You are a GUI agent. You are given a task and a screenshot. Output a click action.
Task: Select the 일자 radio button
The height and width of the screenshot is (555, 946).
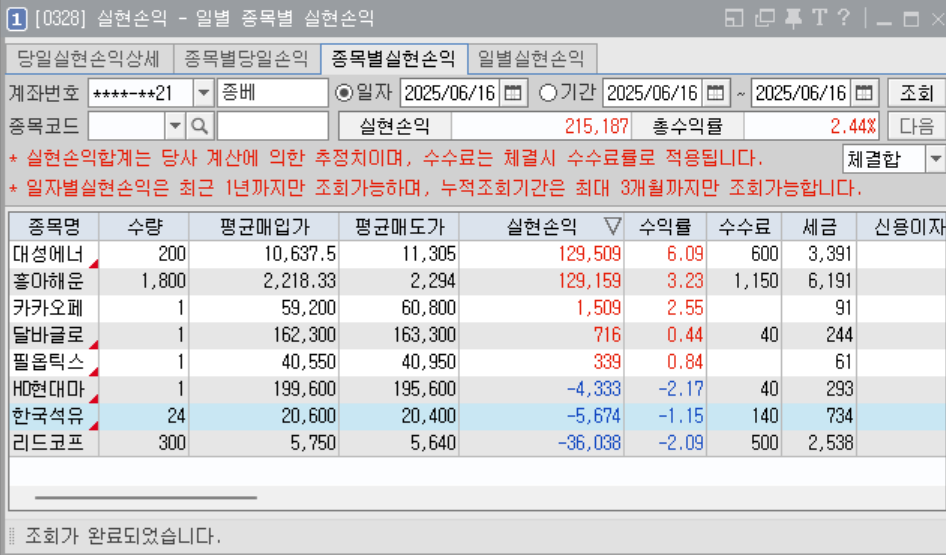[x=344, y=93]
